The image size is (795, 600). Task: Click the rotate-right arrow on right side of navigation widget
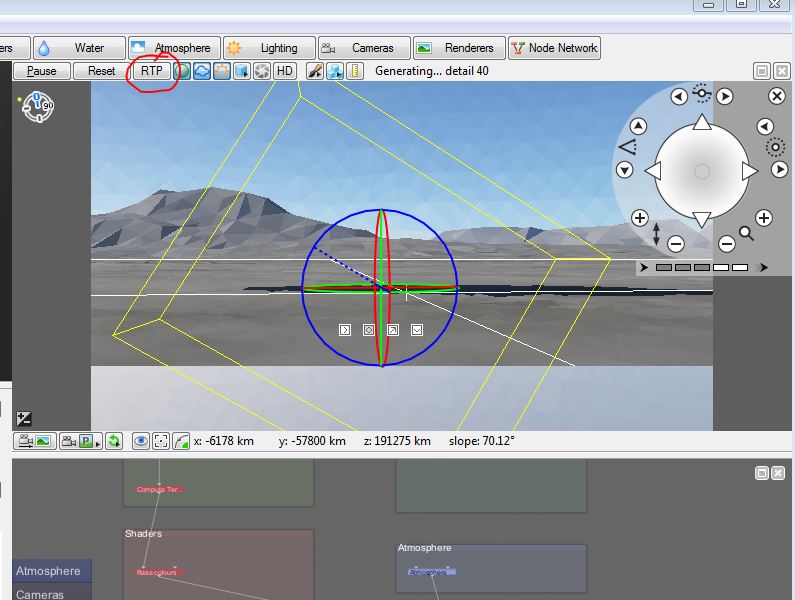(x=780, y=169)
